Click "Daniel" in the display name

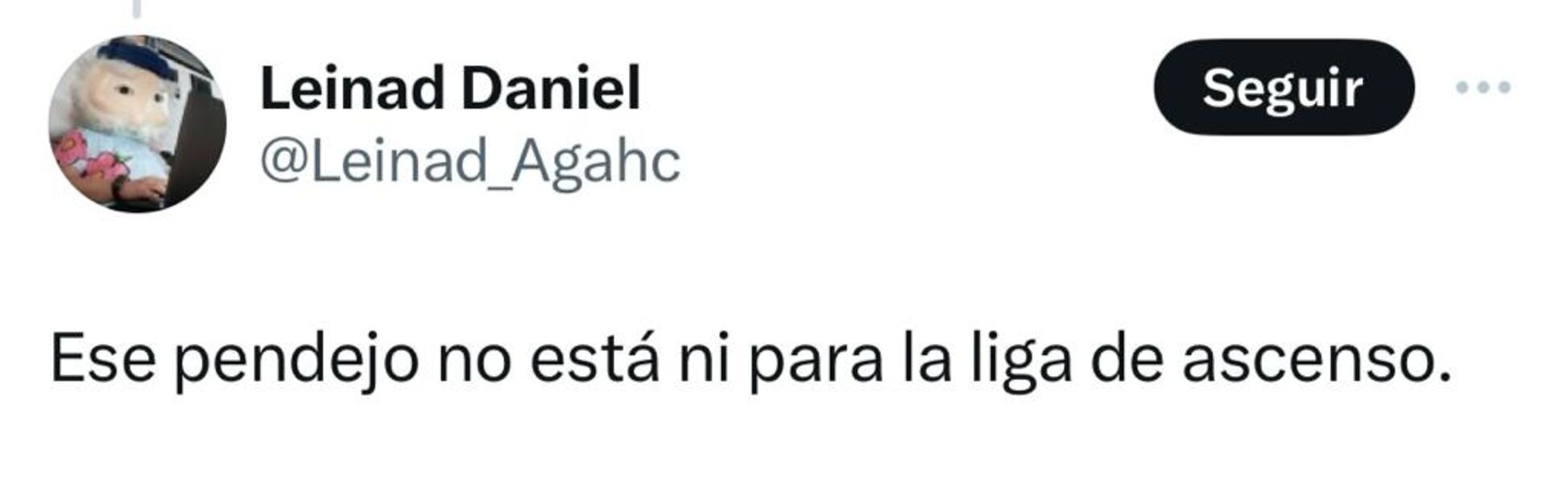(551, 88)
